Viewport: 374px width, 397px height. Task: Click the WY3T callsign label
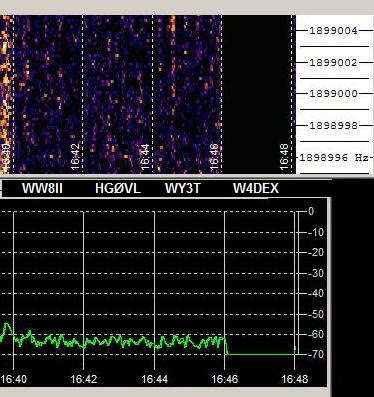tap(183, 189)
